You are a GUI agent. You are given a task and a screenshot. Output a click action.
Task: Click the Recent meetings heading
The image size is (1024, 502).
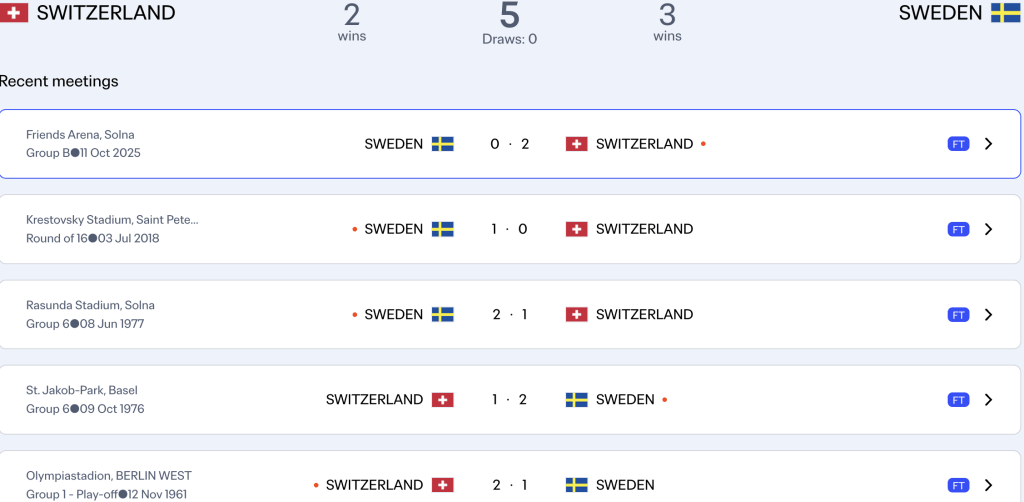click(x=60, y=81)
